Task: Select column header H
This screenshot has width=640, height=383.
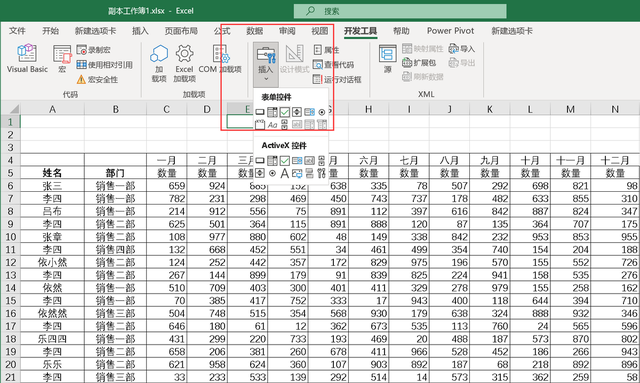Action: click(369, 109)
